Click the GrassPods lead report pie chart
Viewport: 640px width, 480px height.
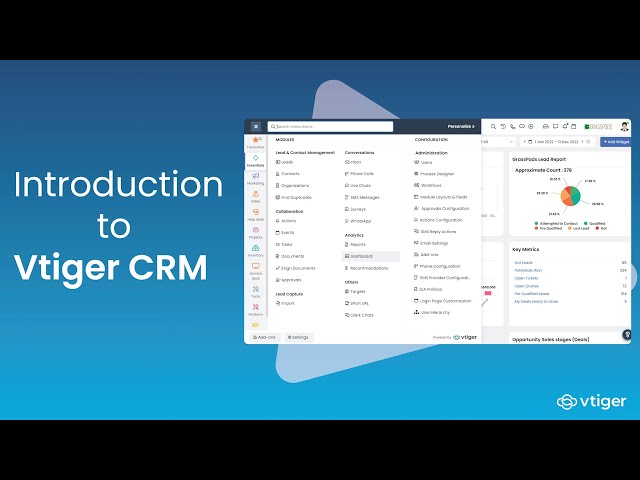point(570,196)
